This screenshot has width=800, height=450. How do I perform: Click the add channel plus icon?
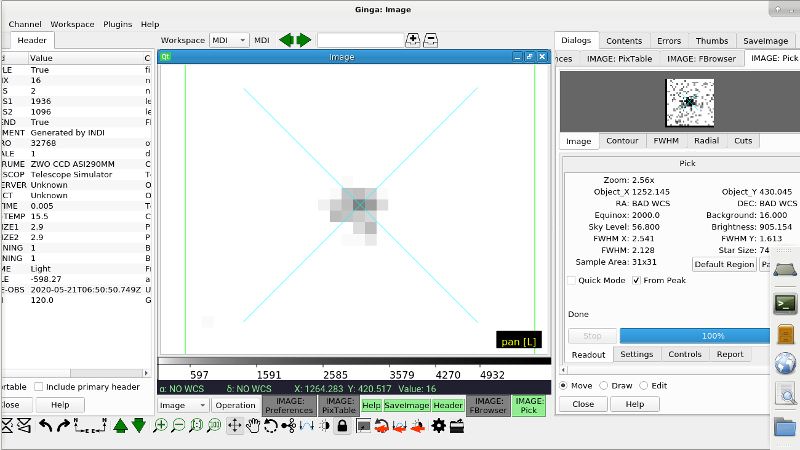click(413, 40)
